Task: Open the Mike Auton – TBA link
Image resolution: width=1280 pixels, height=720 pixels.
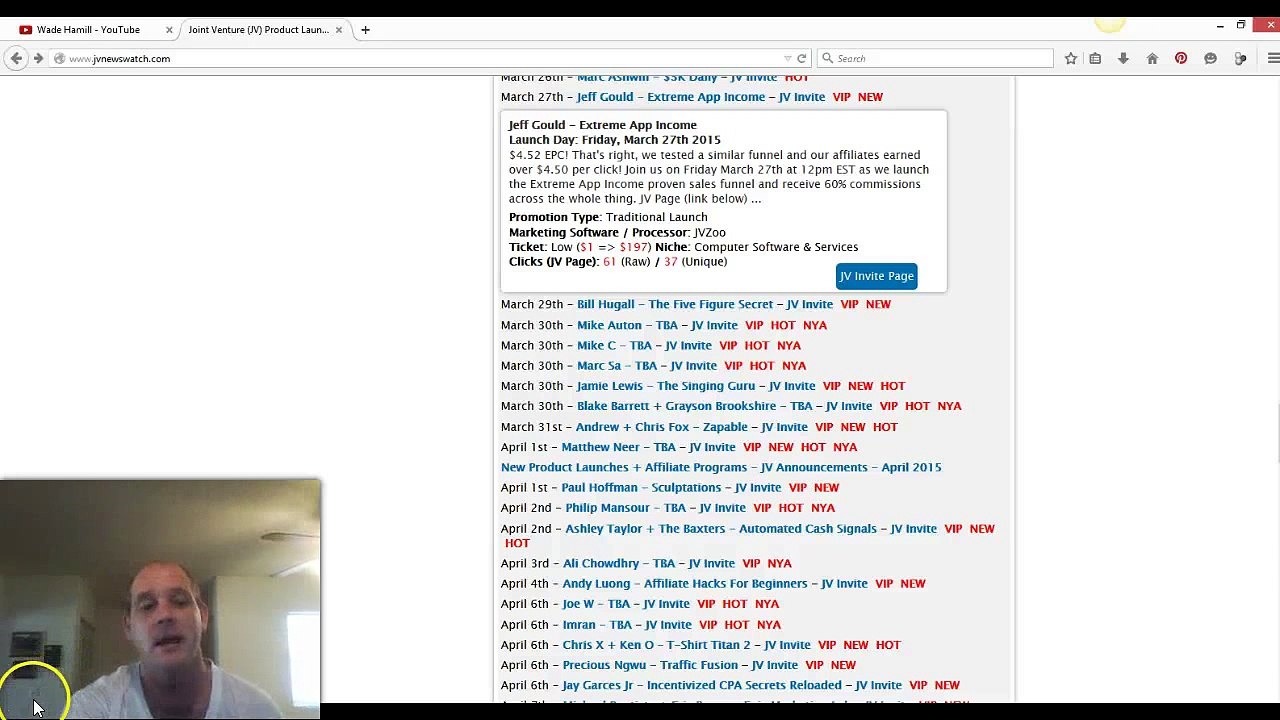Action: (x=627, y=325)
